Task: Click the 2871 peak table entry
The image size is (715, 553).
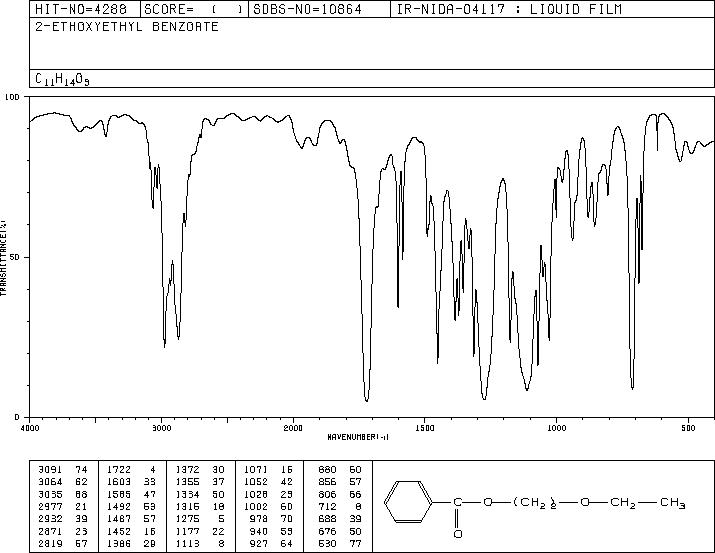Action: tap(63, 532)
